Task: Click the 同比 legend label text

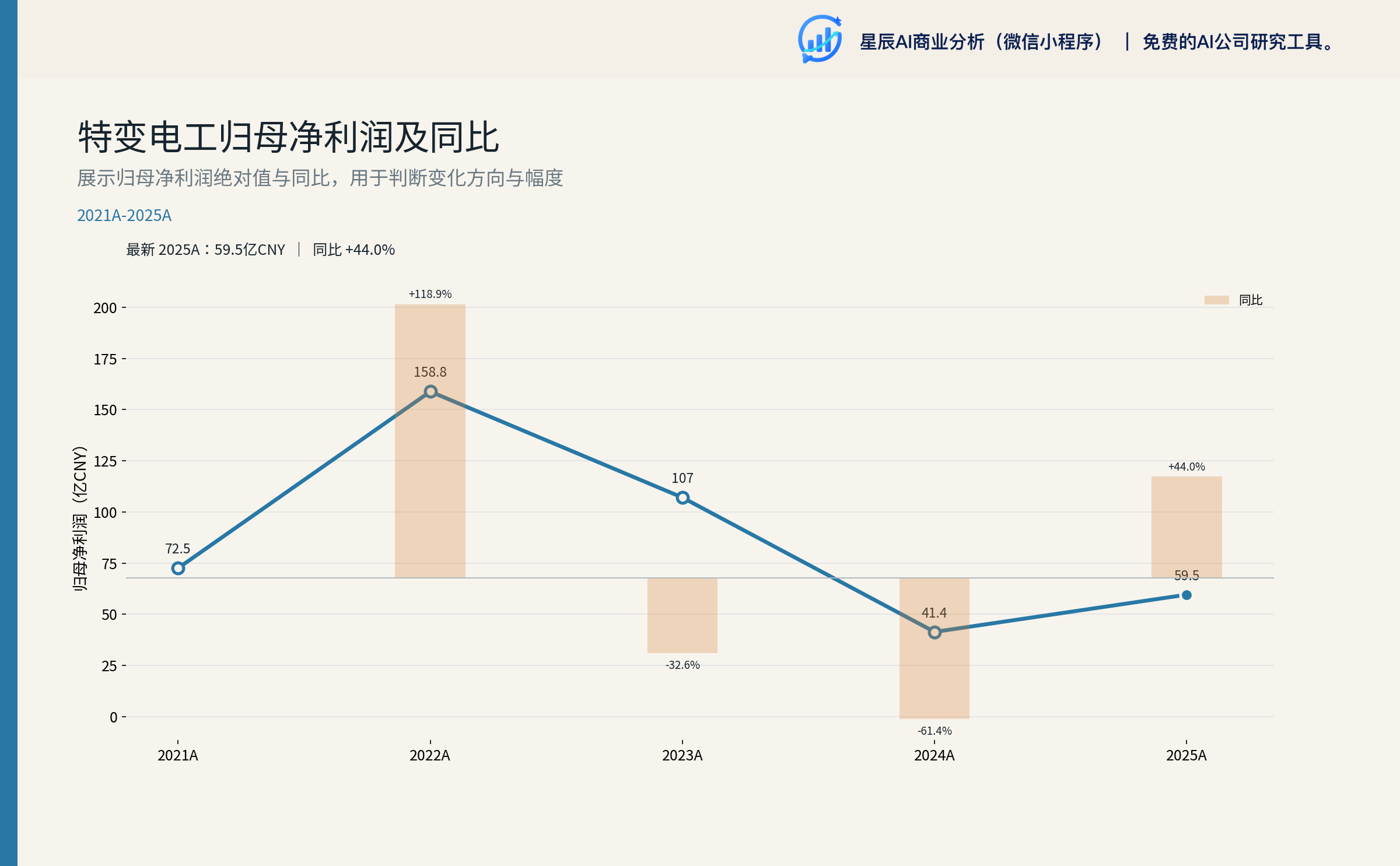Action: coord(1251,300)
